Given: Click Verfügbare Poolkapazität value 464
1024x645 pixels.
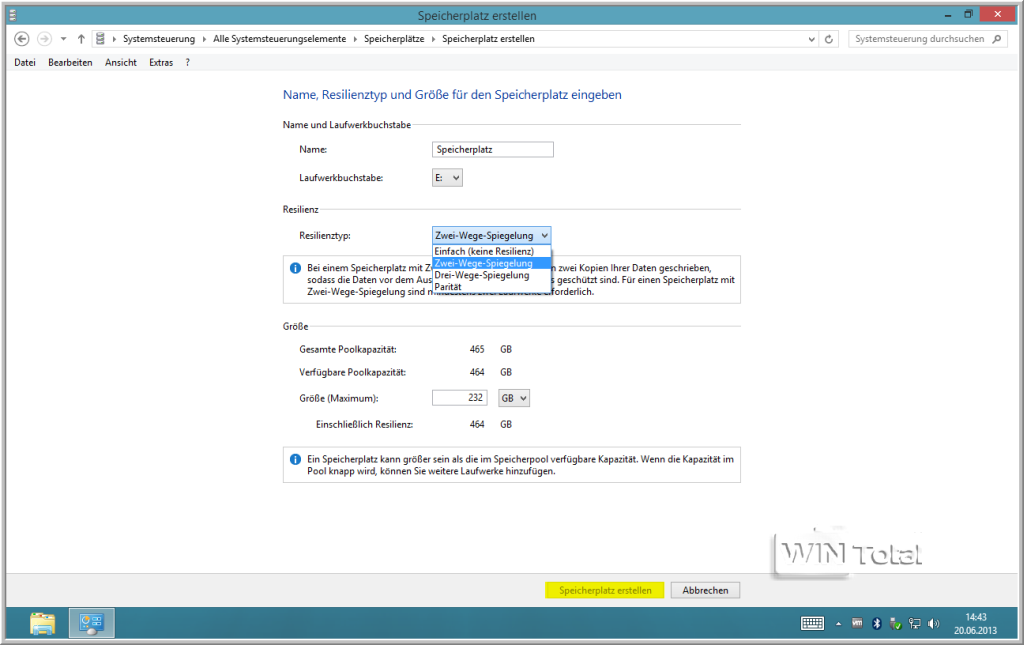Looking at the screenshot, I should (x=477, y=372).
